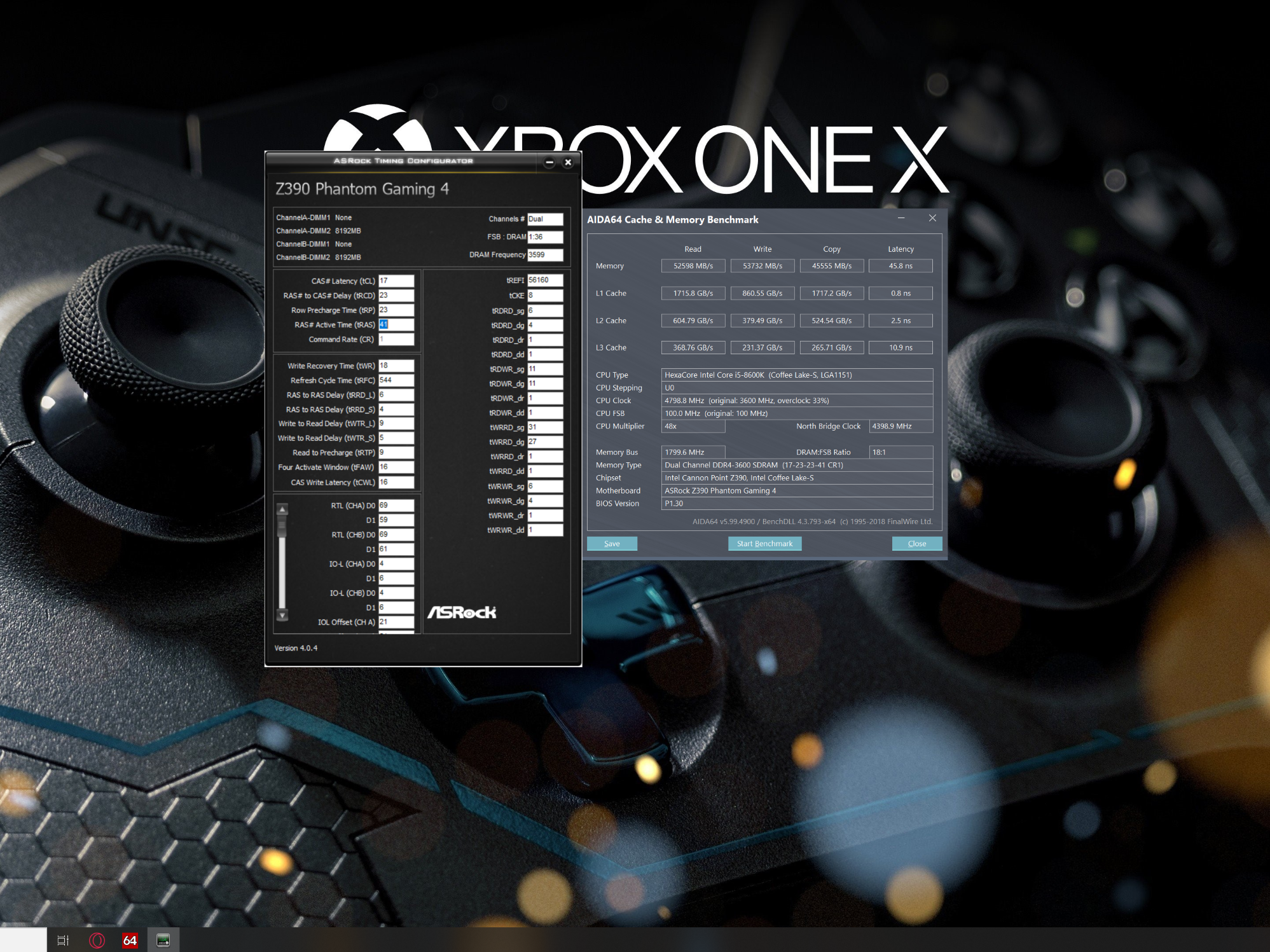This screenshot has width=1270, height=952.
Task: Click the Memory Read result box
Action: (693, 266)
